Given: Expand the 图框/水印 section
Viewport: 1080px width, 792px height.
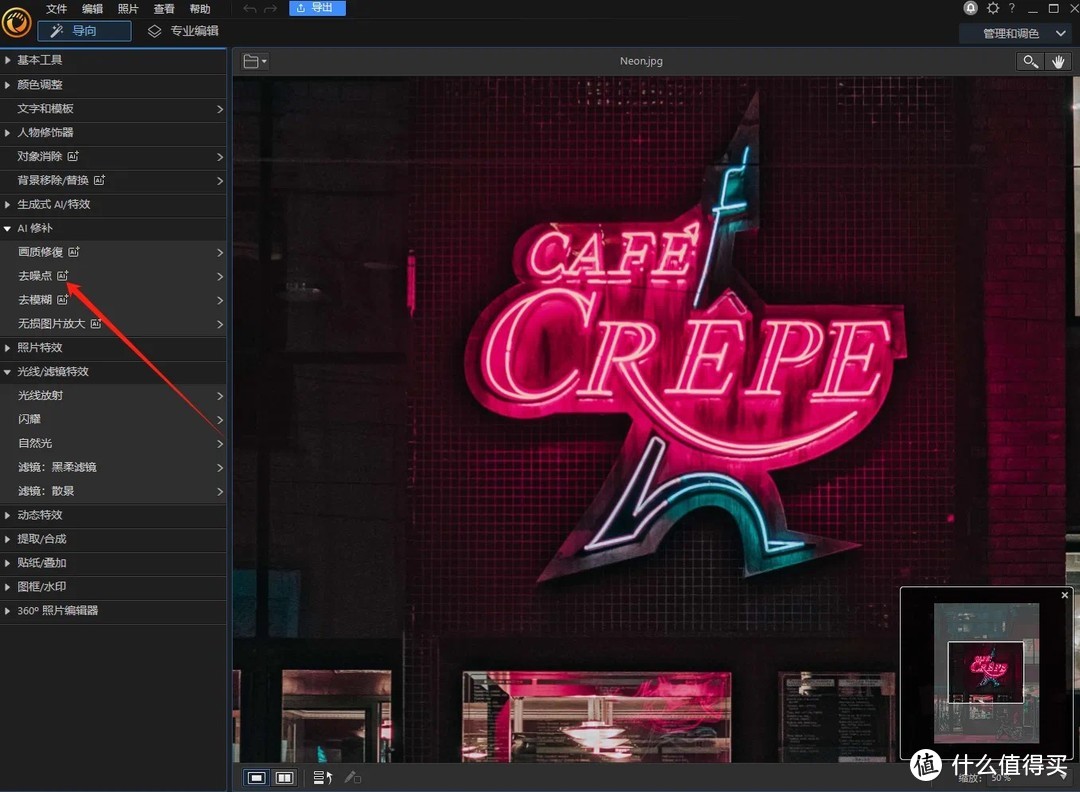Looking at the screenshot, I should pyautogui.click(x=113, y=587).
